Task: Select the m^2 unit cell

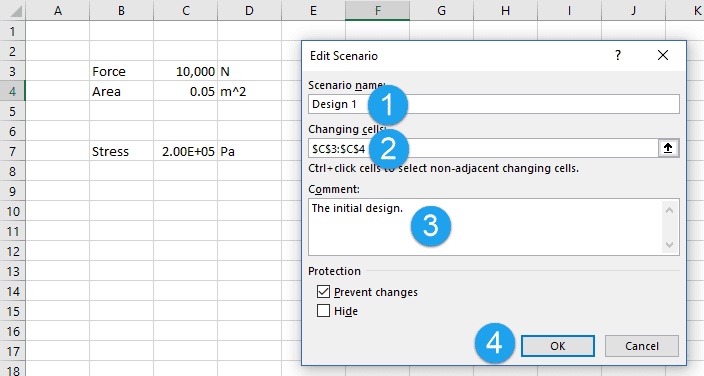Action: [x=249, y=91]
